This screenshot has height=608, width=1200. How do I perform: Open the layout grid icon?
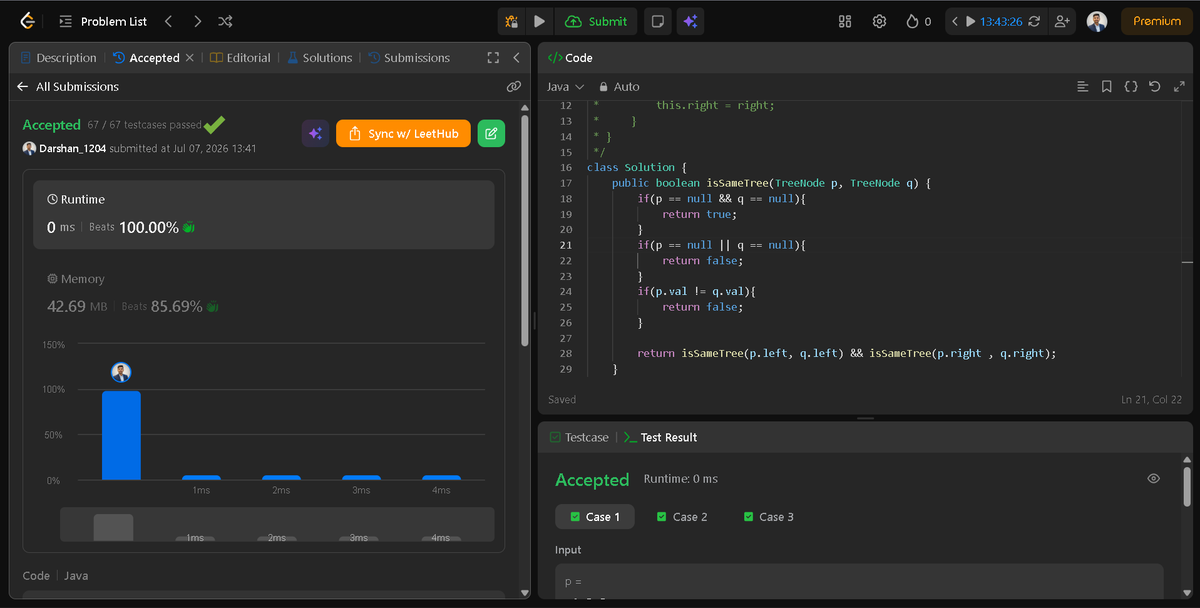(x=845, y=21)
